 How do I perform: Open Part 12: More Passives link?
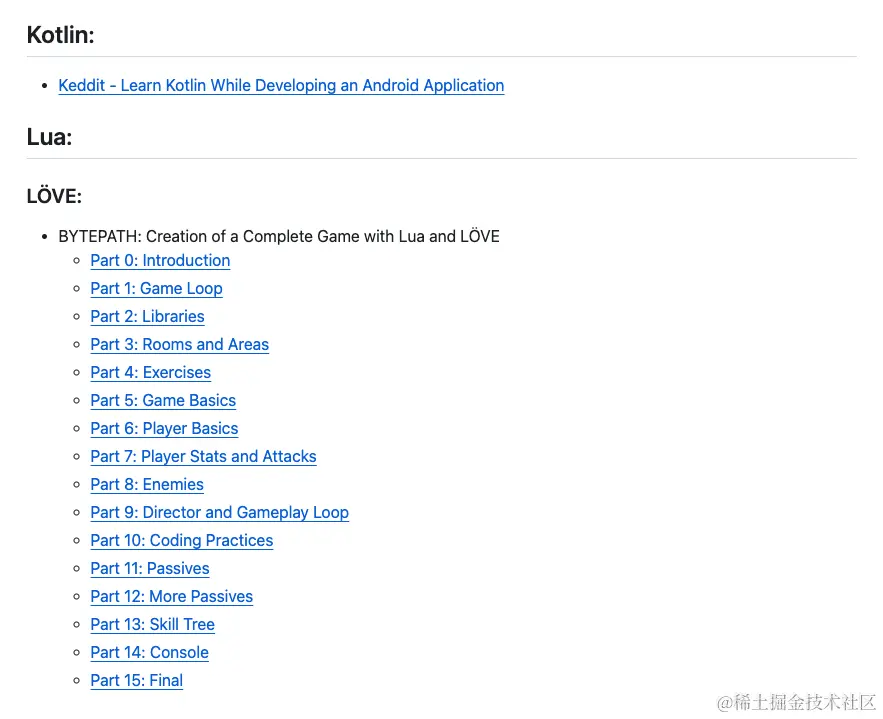pyautogui.click(x=172, y=597)
